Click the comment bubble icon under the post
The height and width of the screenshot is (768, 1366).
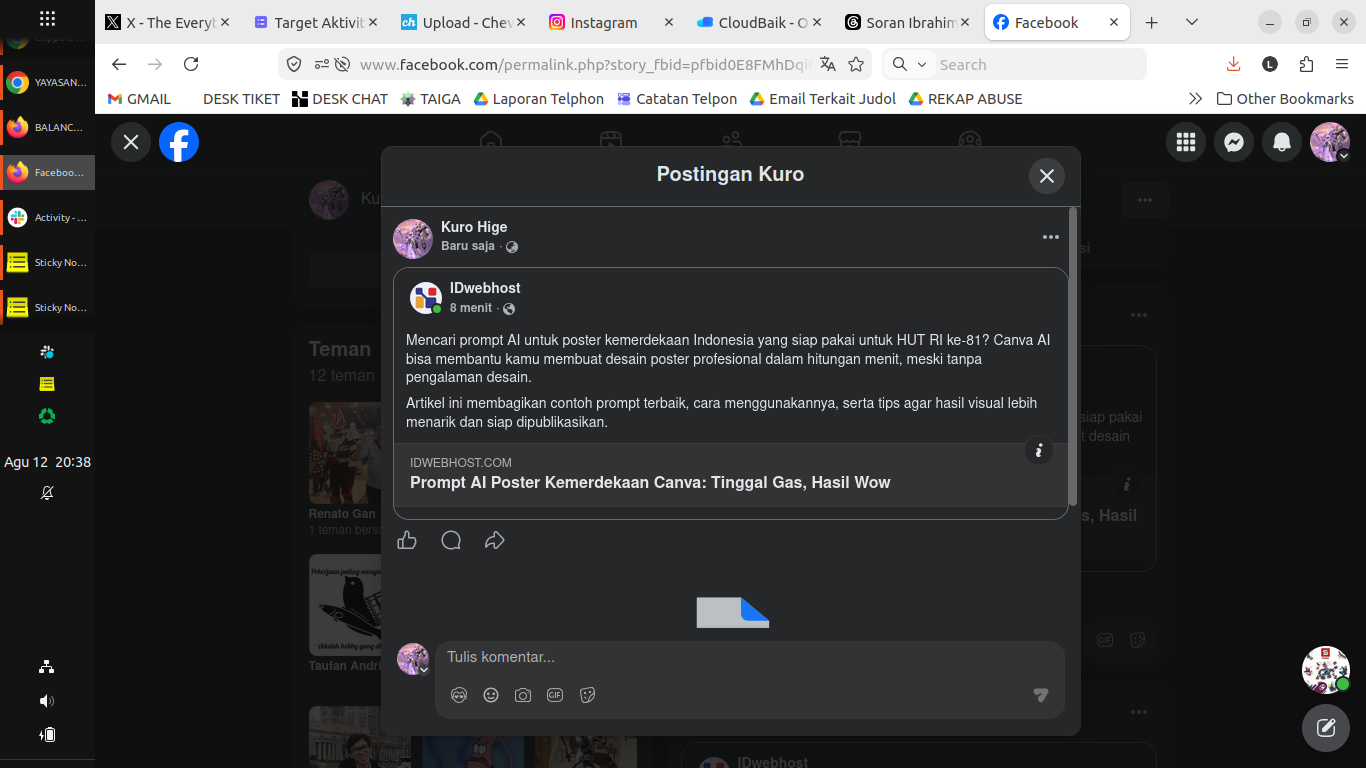(451, 541)
